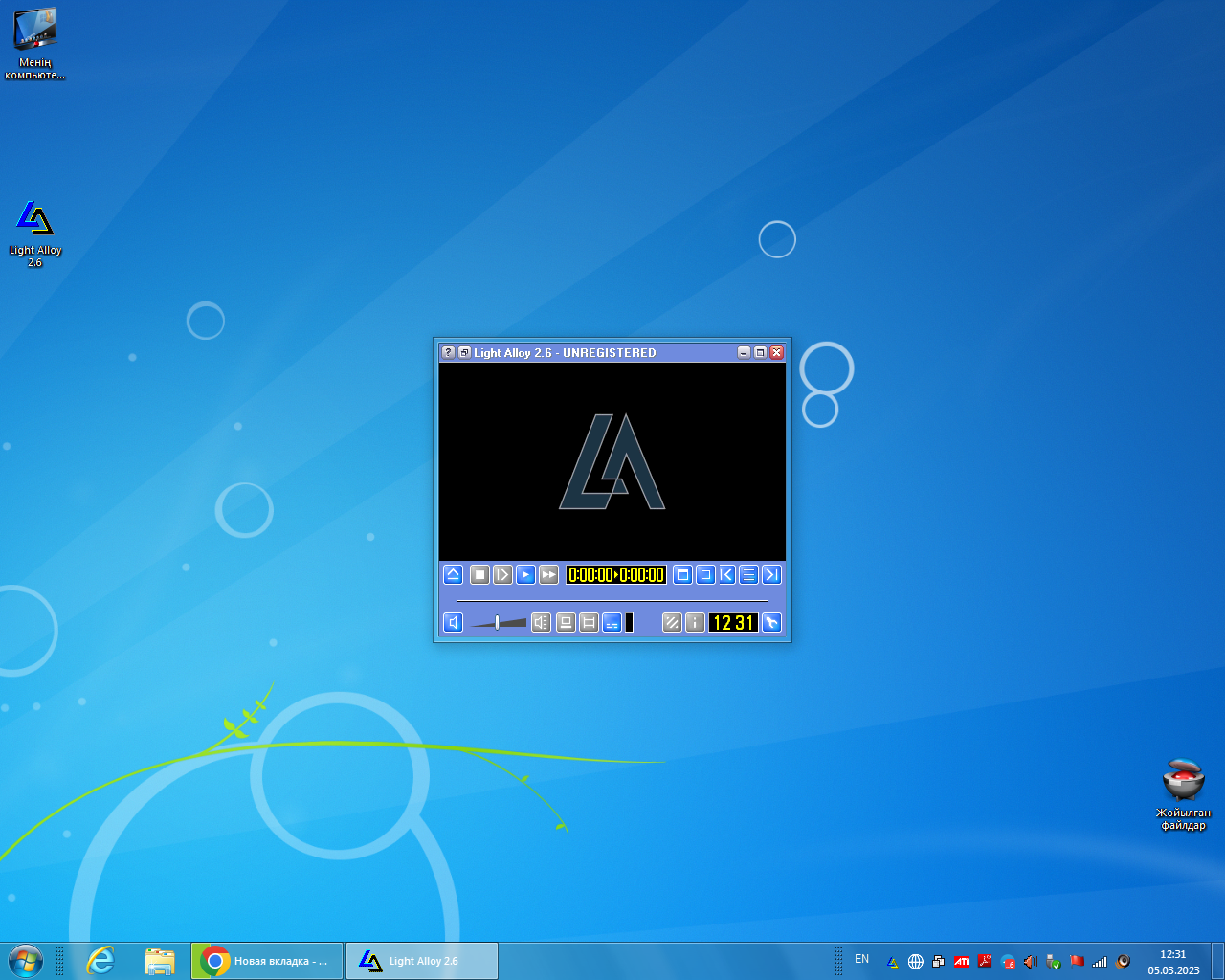Open Windows Explorer from the taskbar
Viewport: 1225px width, 980px height.
pos(160,961)
